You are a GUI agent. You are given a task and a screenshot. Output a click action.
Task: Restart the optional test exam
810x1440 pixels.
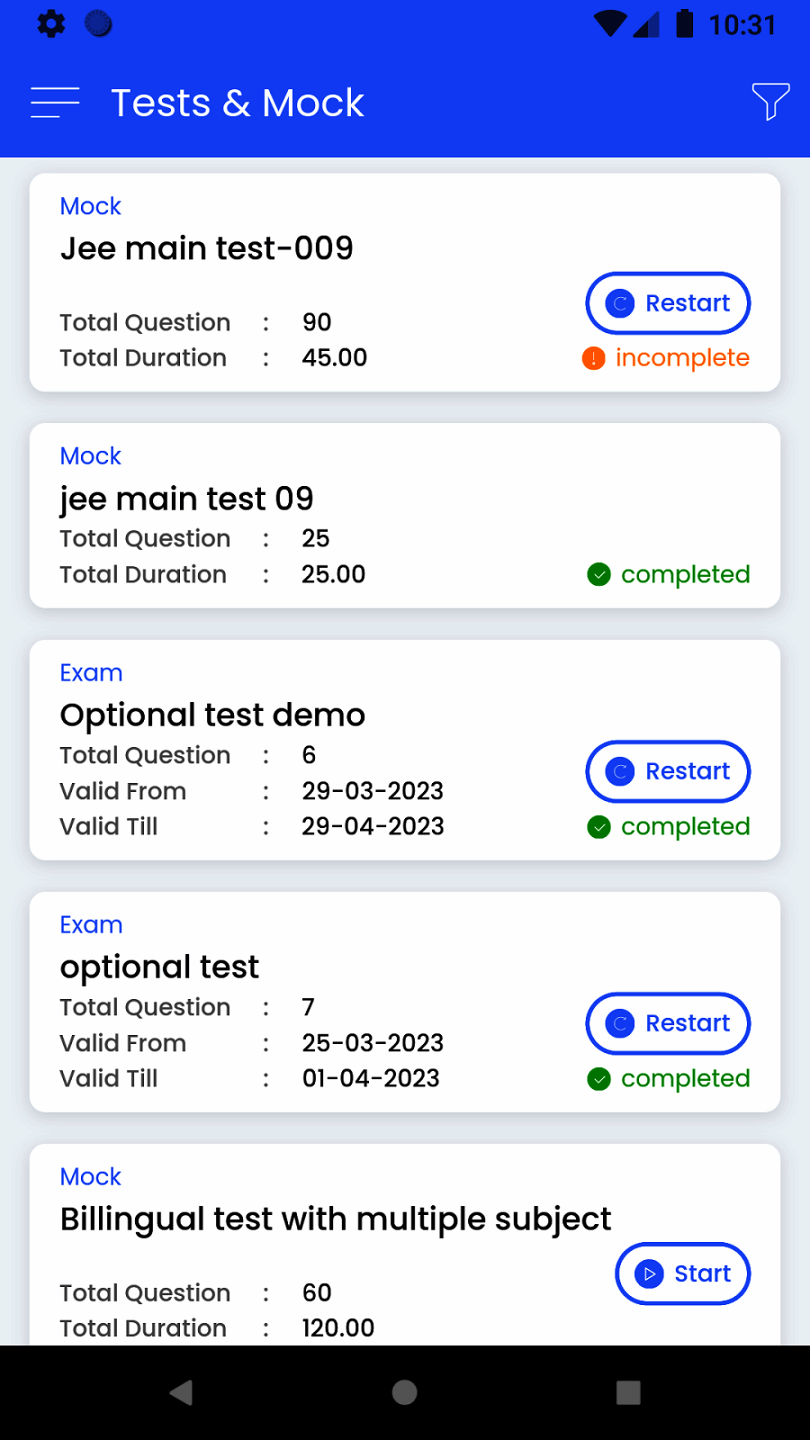point(668,1023)
